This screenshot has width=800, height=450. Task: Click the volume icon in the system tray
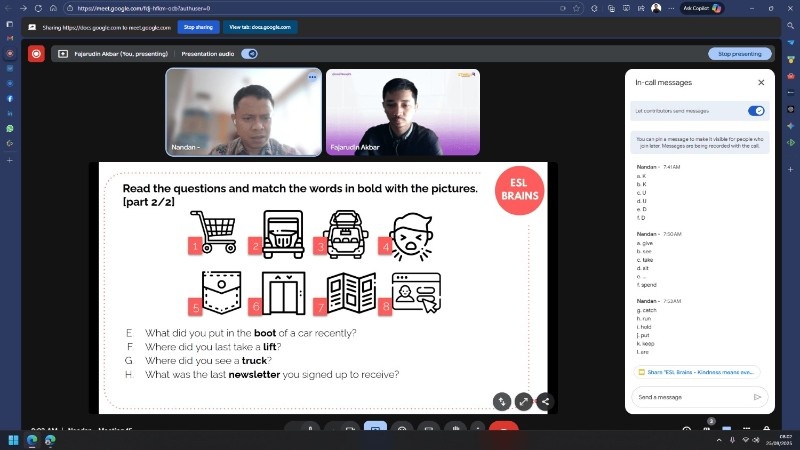coord(756,440)
